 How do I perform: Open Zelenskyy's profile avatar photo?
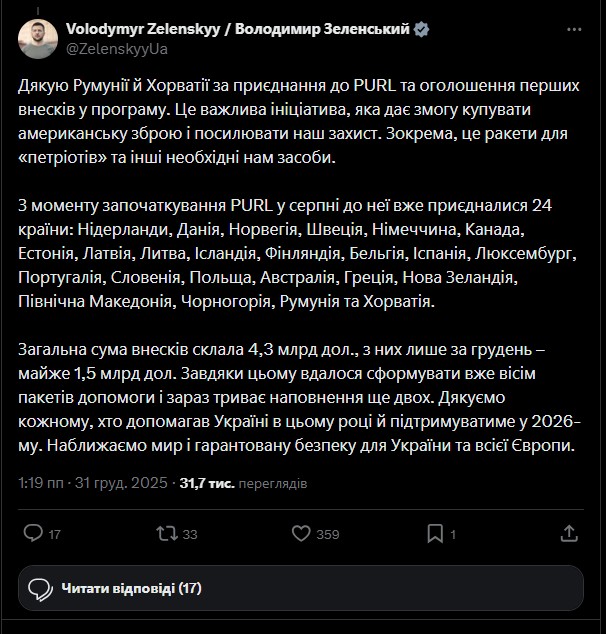(x=38, y=38)
